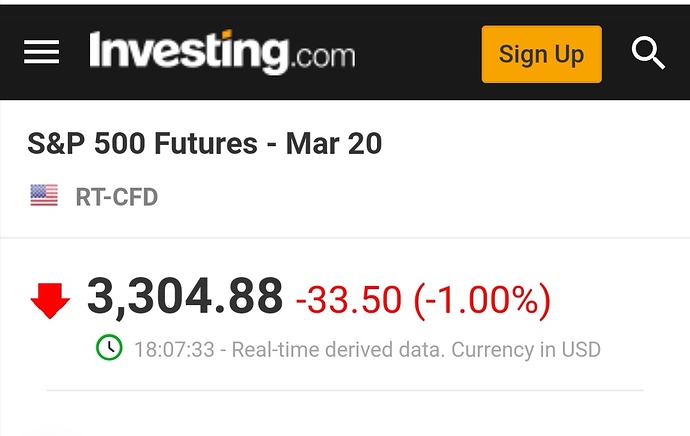Open search with the magnifier icon

(648, 53)
